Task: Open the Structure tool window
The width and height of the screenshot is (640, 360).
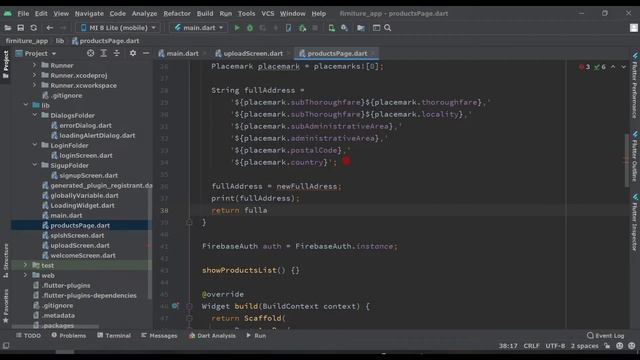Action: click(x=5, y=260)
